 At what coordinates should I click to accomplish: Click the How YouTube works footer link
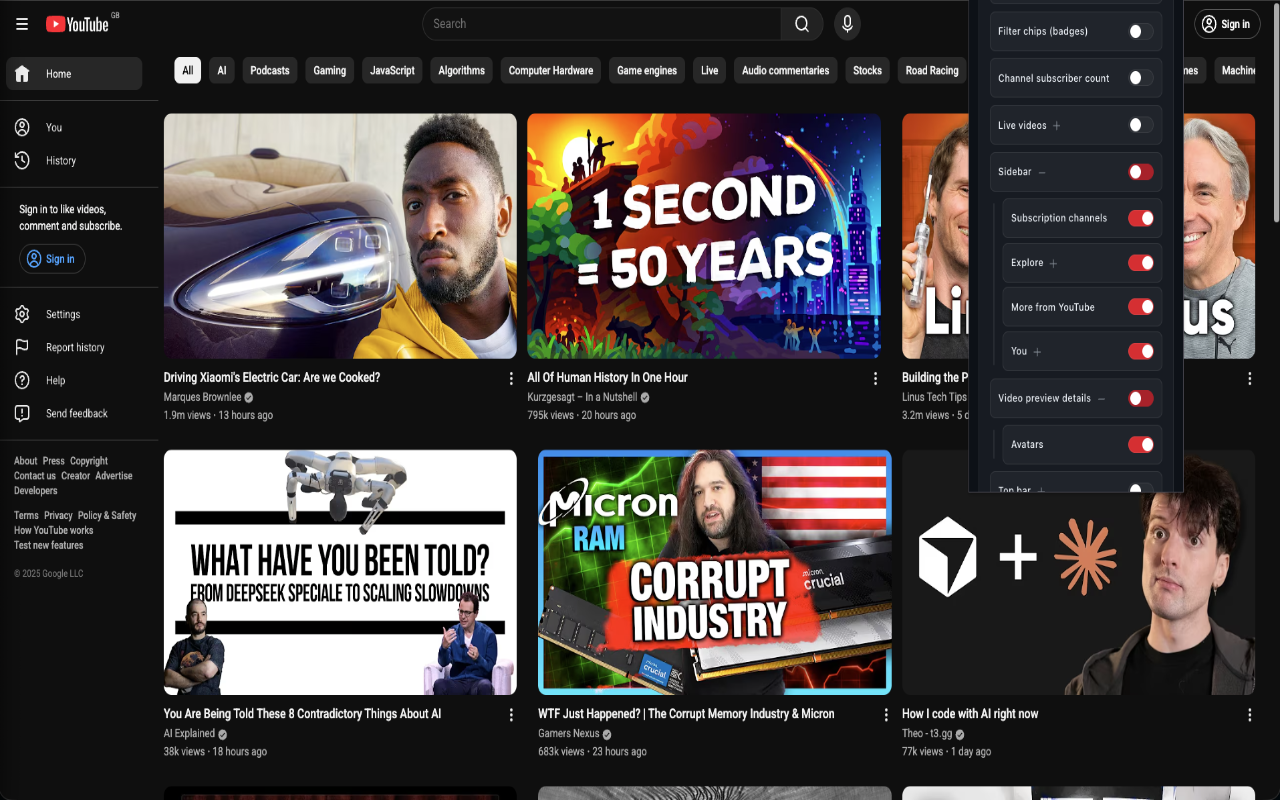point(54,530)
